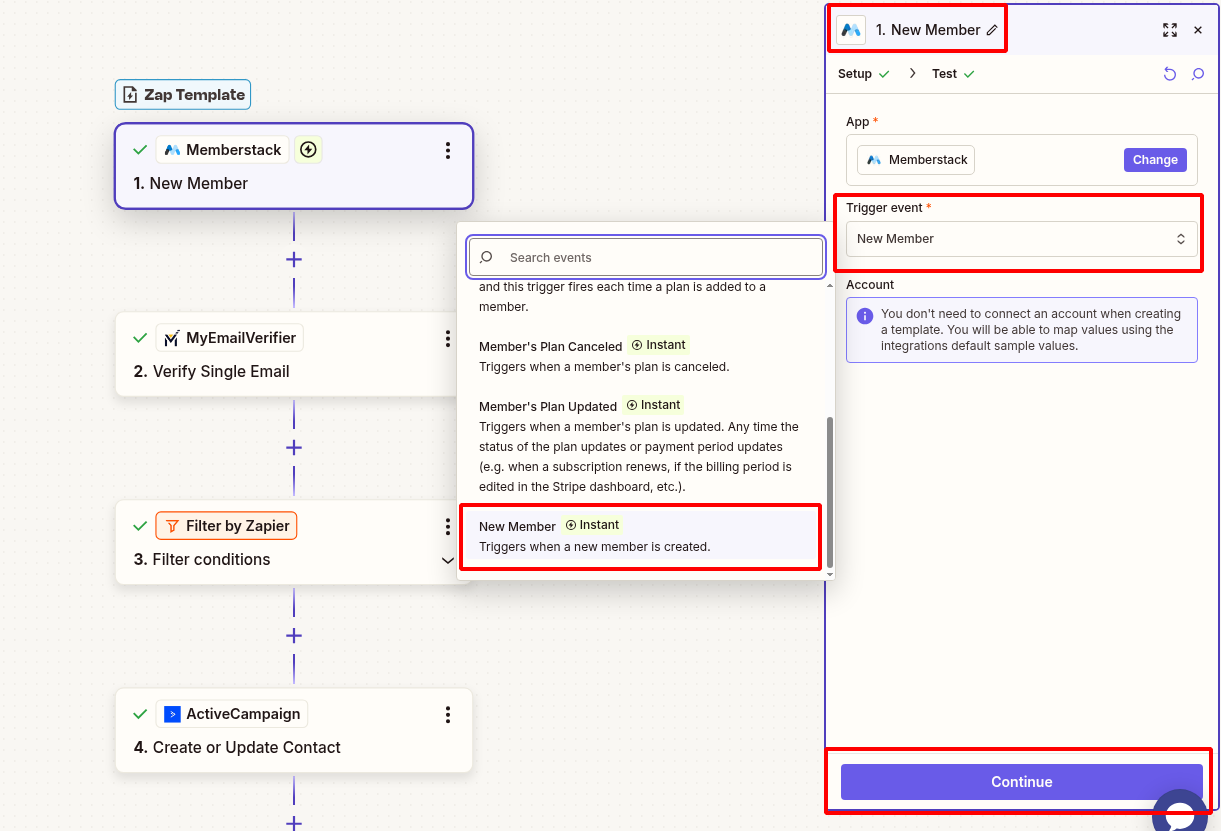This screenshot has height=831, width=1221.
Task: Click the plus icon between steps one and two
Action: (x=293, y=259)
